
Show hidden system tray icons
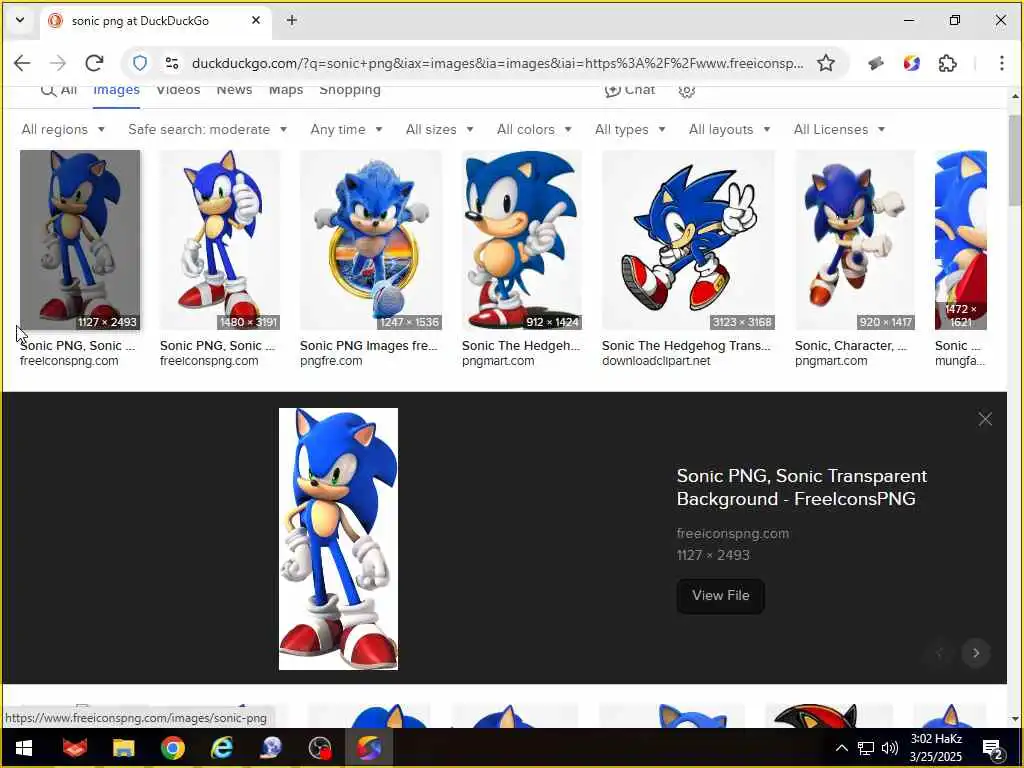pyautogui.click(x=841, y=748)
